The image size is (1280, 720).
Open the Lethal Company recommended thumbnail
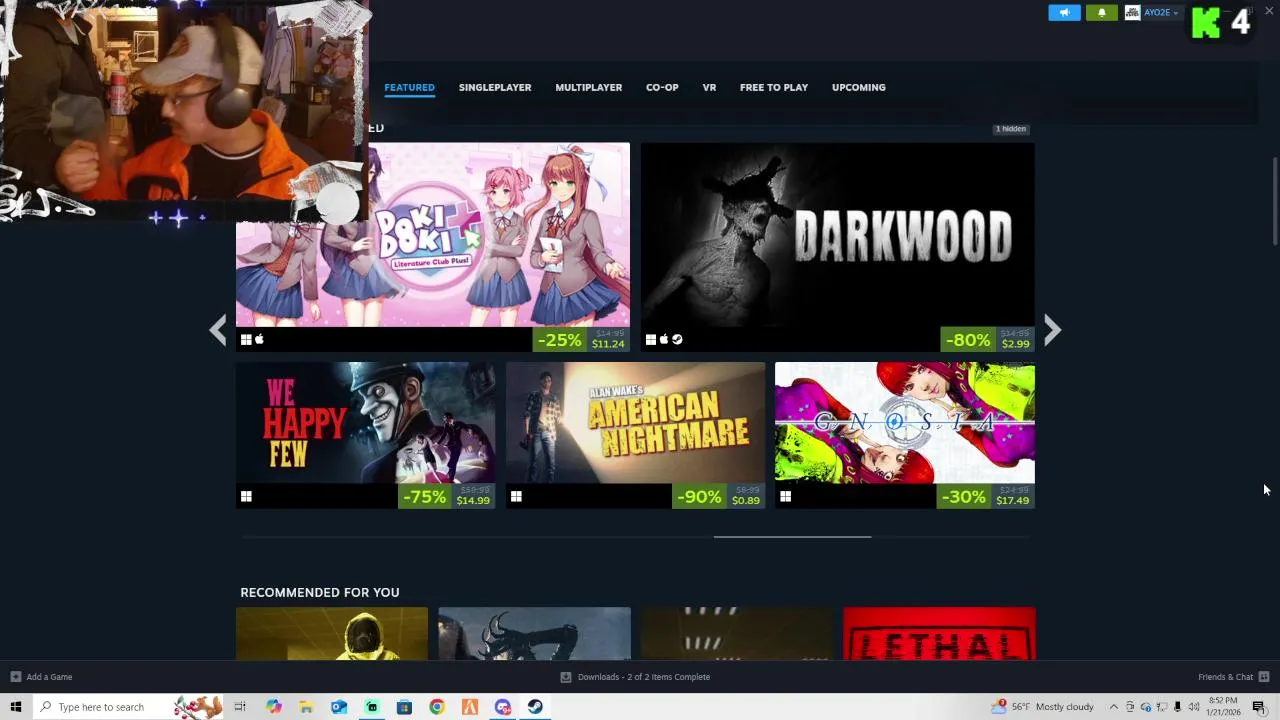[939, 633]
